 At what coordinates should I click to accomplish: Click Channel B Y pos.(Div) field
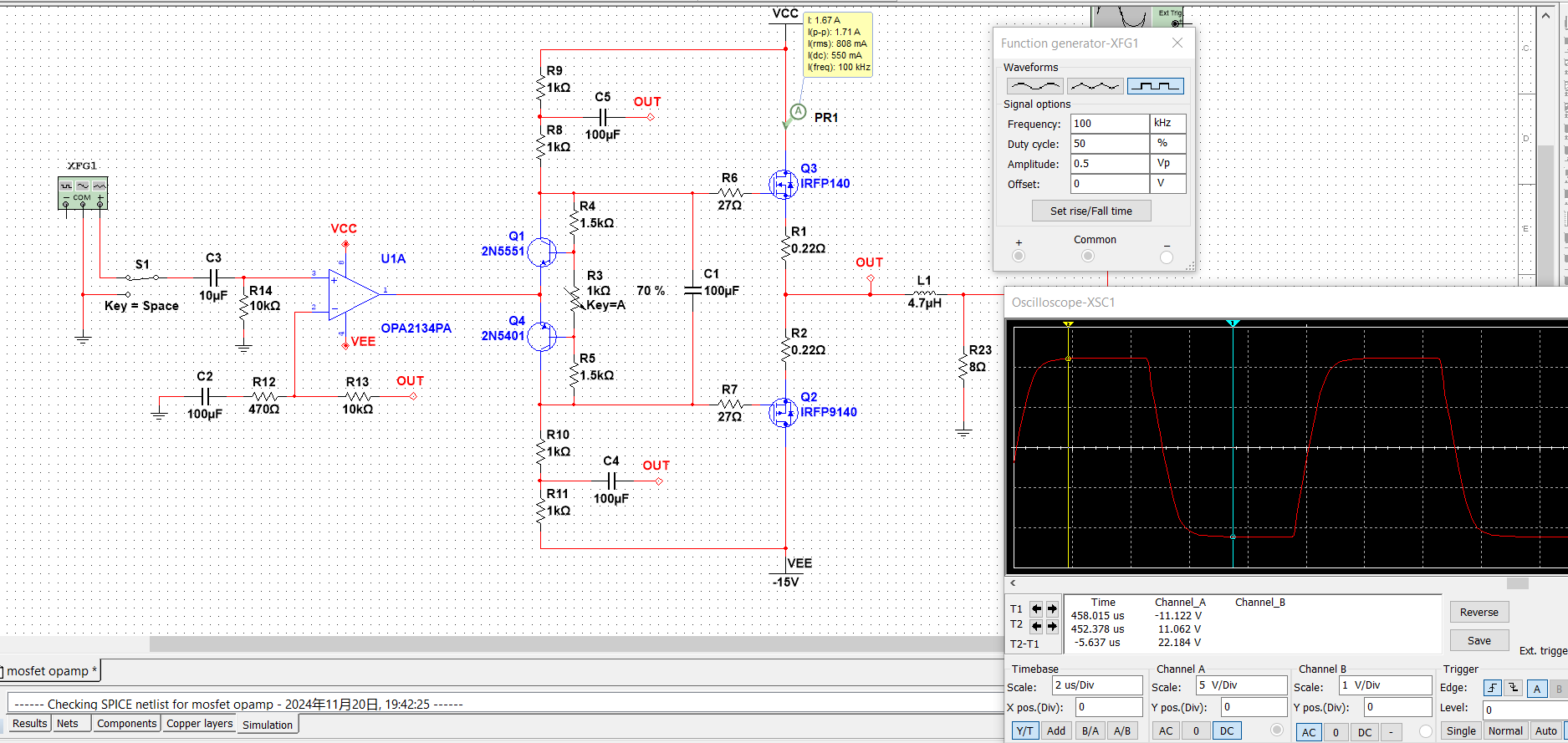click(x=1397, y=707)
